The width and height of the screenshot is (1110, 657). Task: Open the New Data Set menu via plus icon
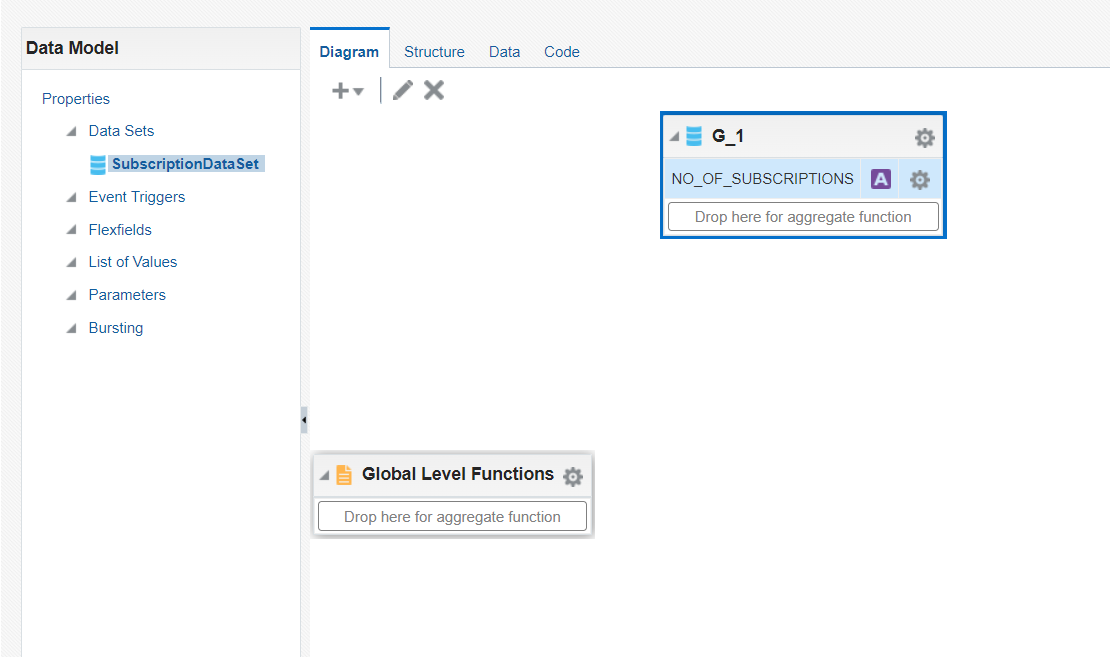click(x=347, y=90)
